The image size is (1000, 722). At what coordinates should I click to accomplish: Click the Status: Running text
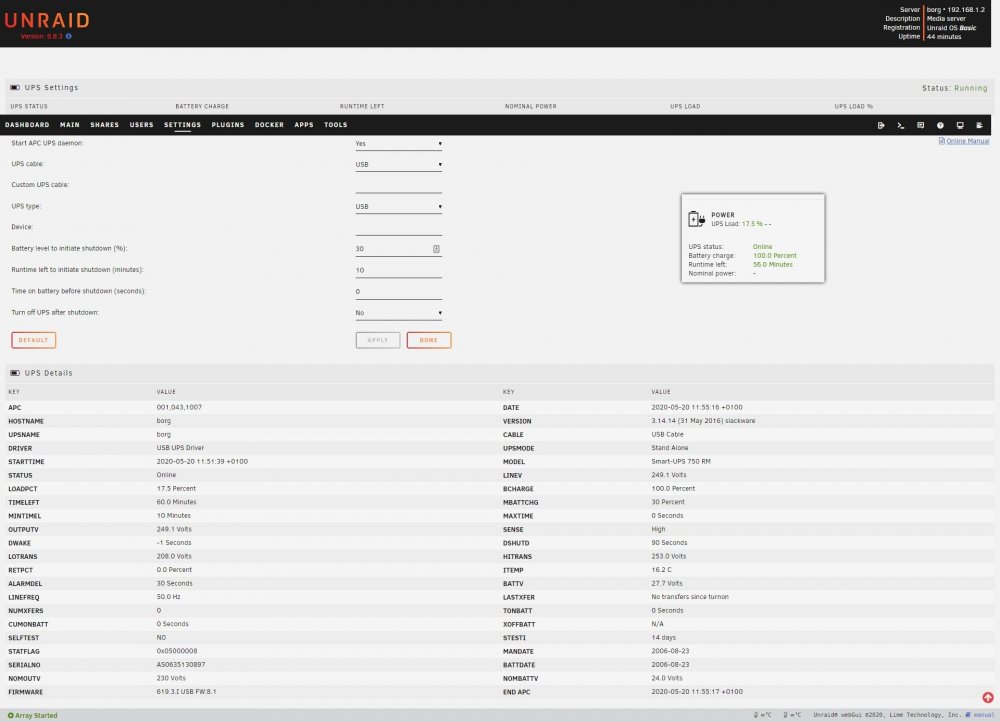[954, 88]
